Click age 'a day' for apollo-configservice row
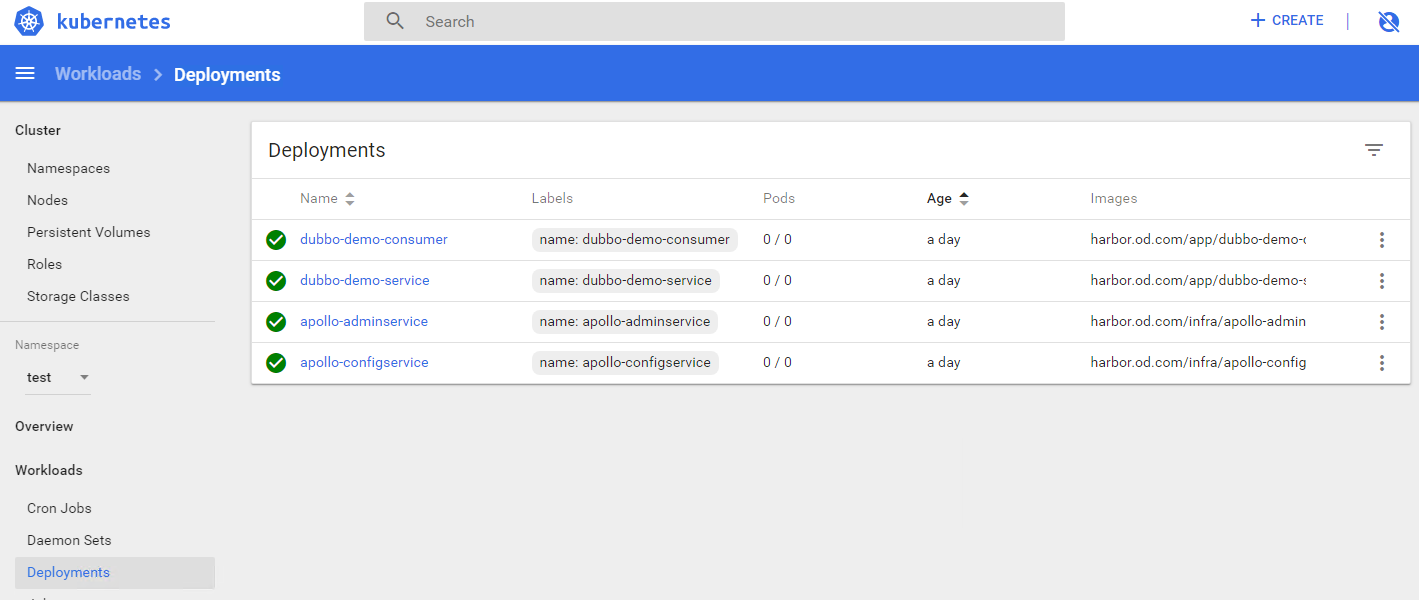This screenshot has width=1419, height=600. click(944, 363)
